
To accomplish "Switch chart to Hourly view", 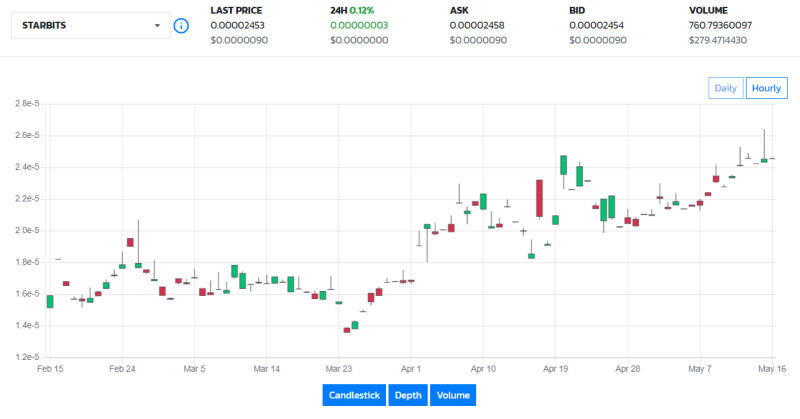I will point(766,88).
